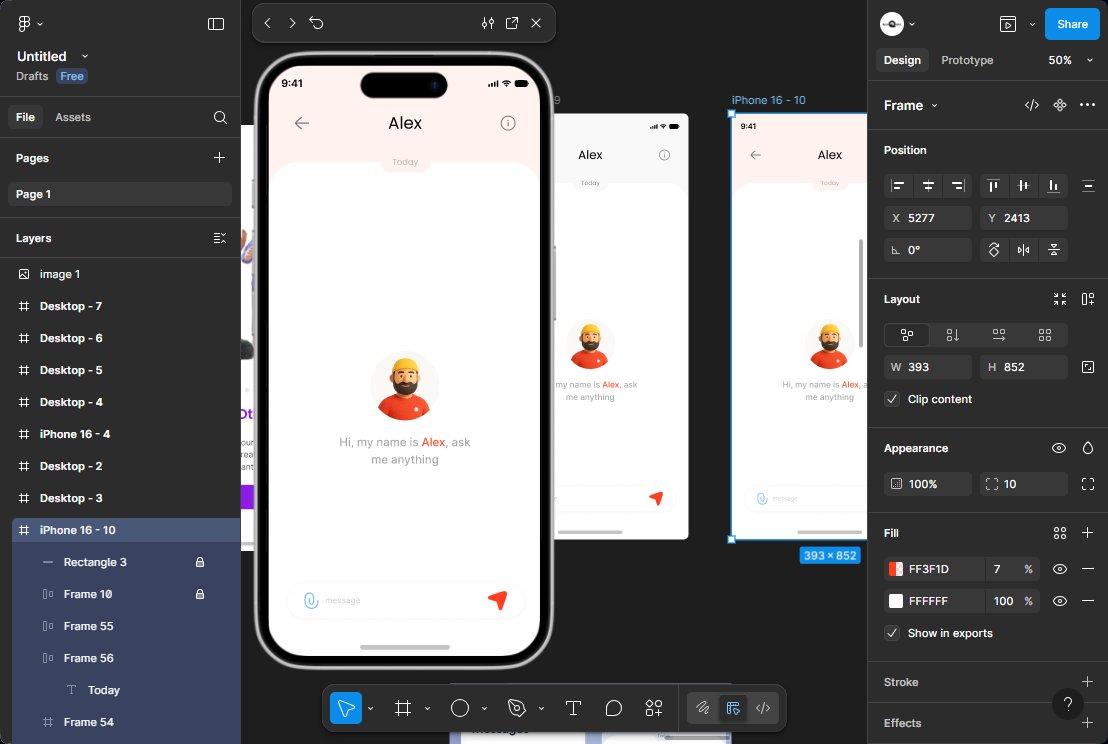Select the vertical auto layout option
The width and height of the screenshot is (1108, 744).
(x=953, y=335)
